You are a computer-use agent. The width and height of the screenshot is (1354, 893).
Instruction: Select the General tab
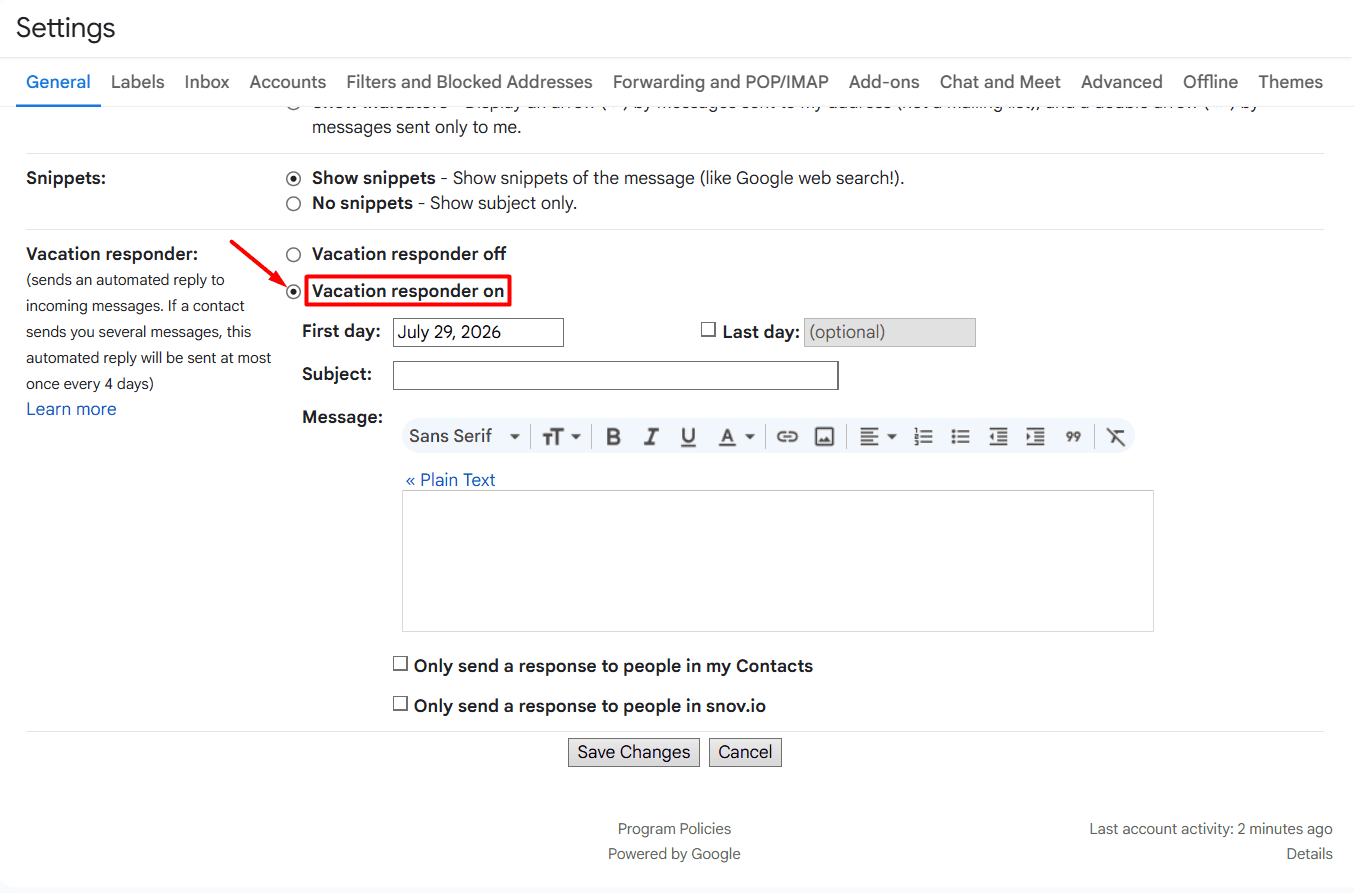point(58,82)
